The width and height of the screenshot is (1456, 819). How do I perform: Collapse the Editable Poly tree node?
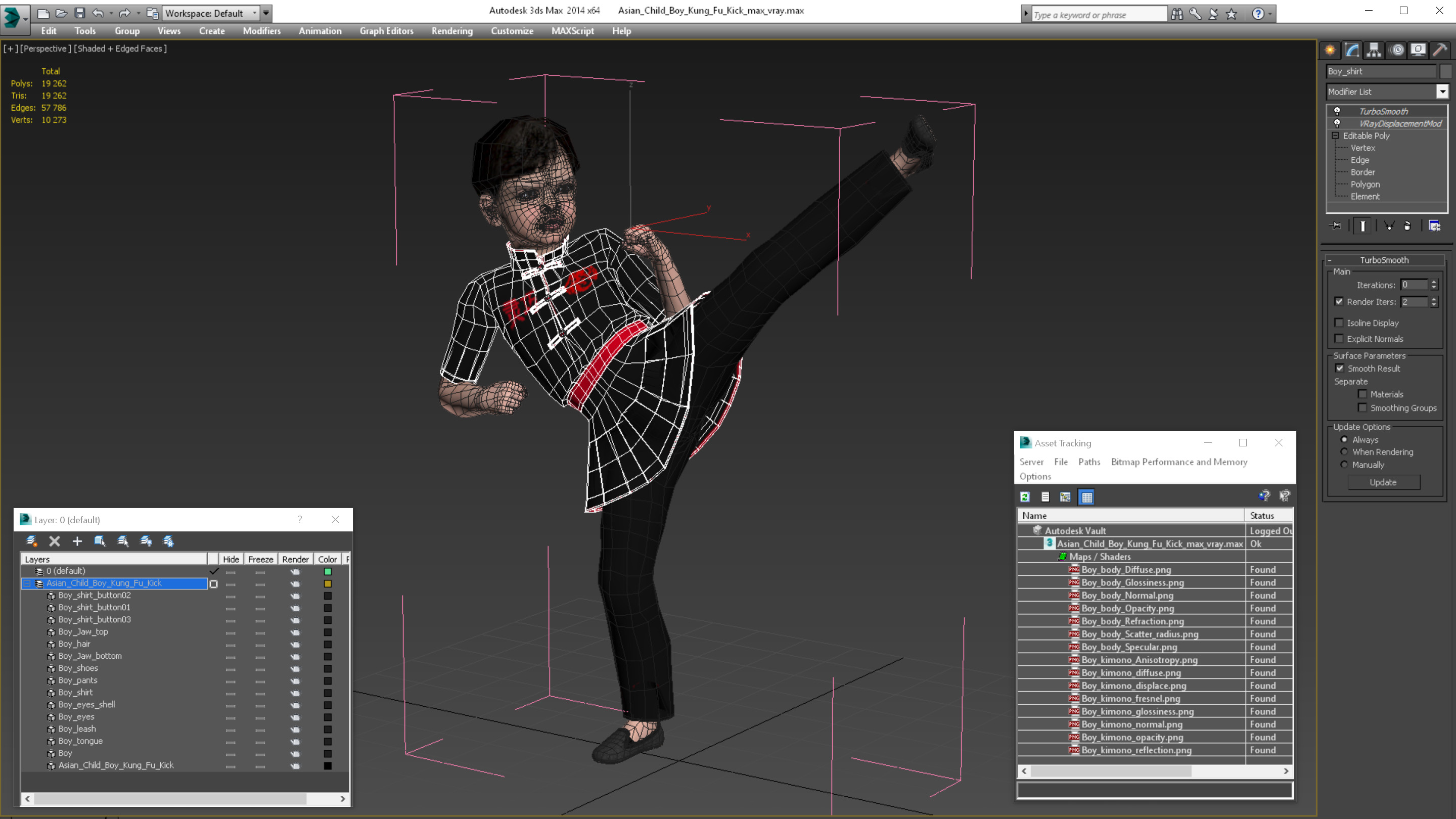point(1335,135)
